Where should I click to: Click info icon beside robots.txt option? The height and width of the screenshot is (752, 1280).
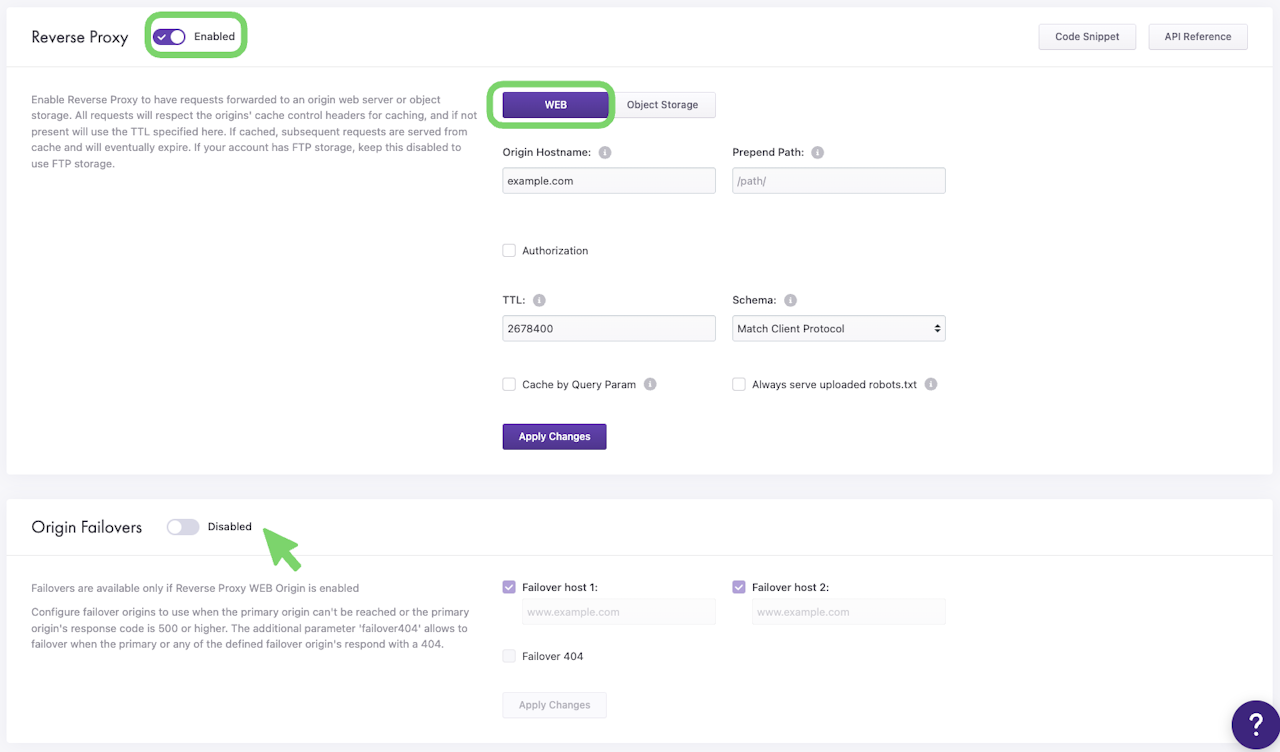tap(931, 384)
